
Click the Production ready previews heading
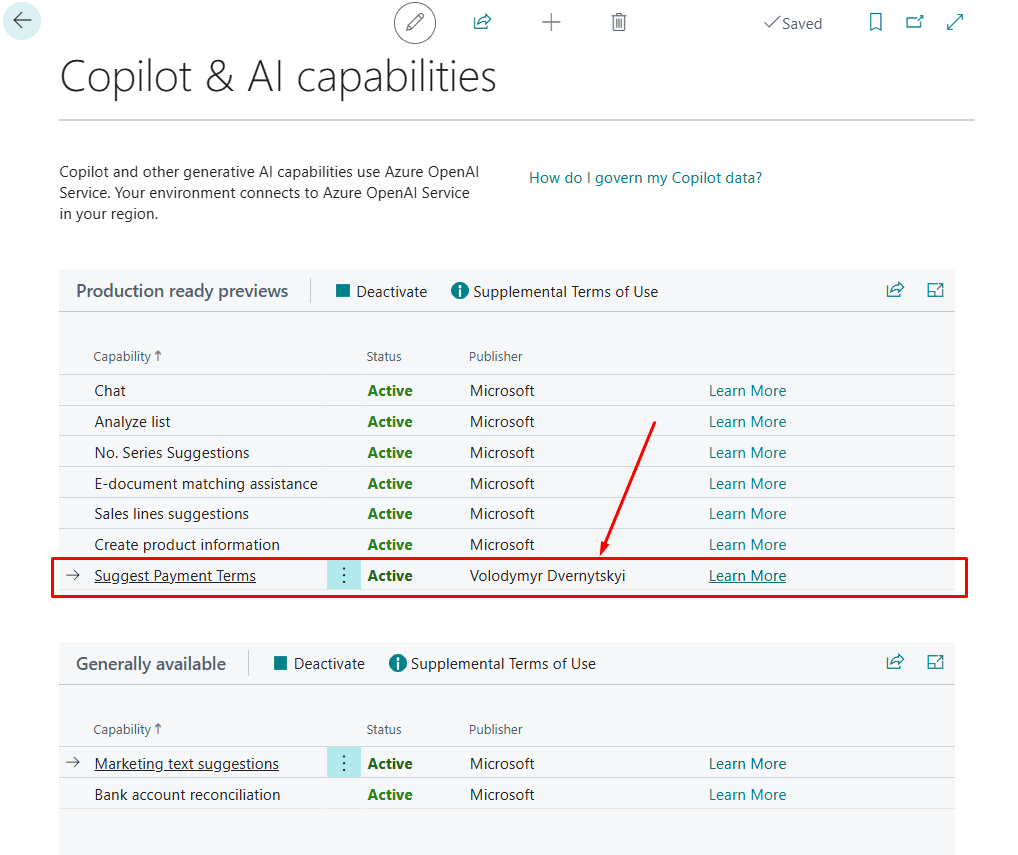(x=182, y=291)
